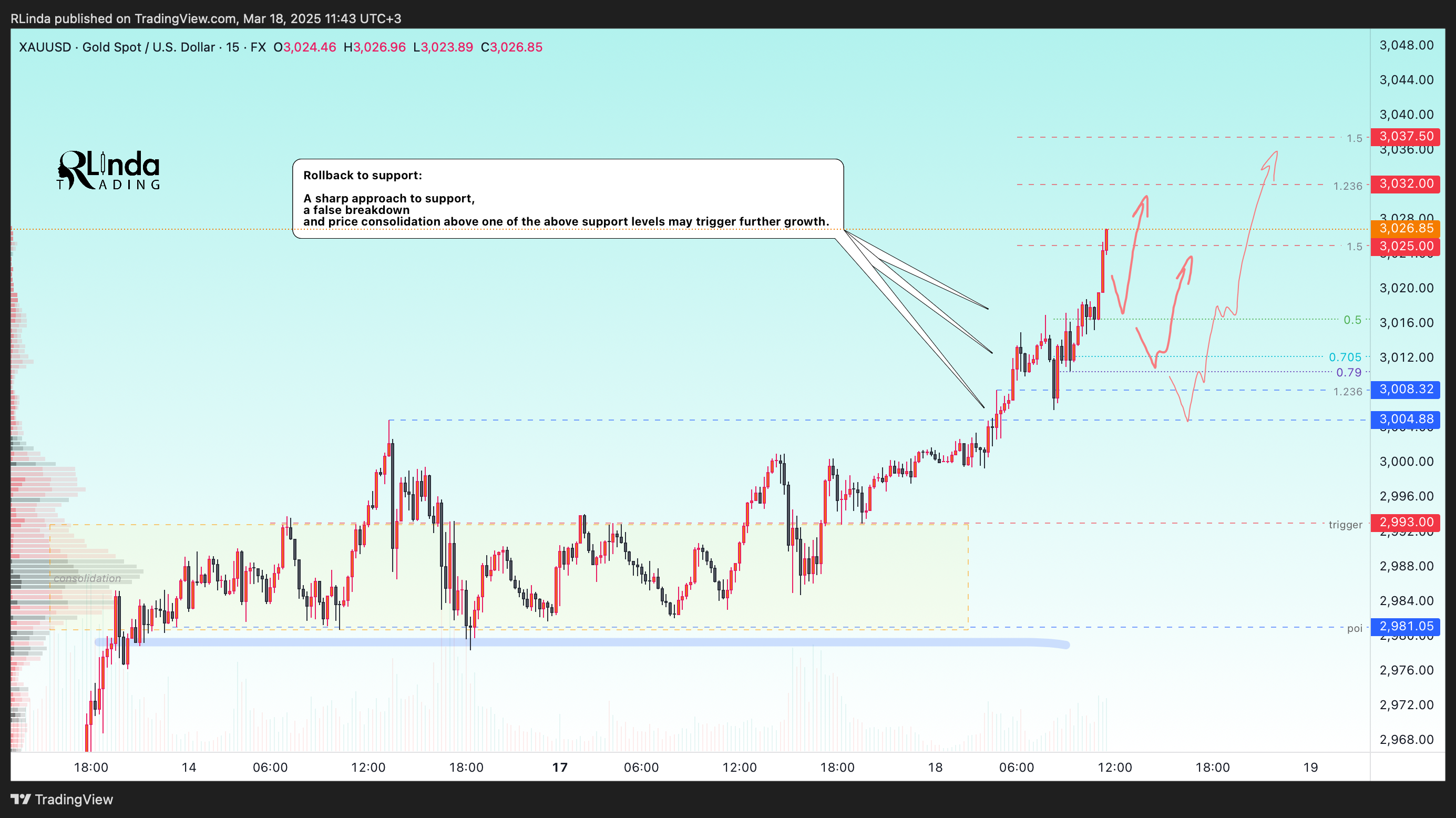
Task: Click the 'Rollback to support:' heading text
Action: coord(363,175)
